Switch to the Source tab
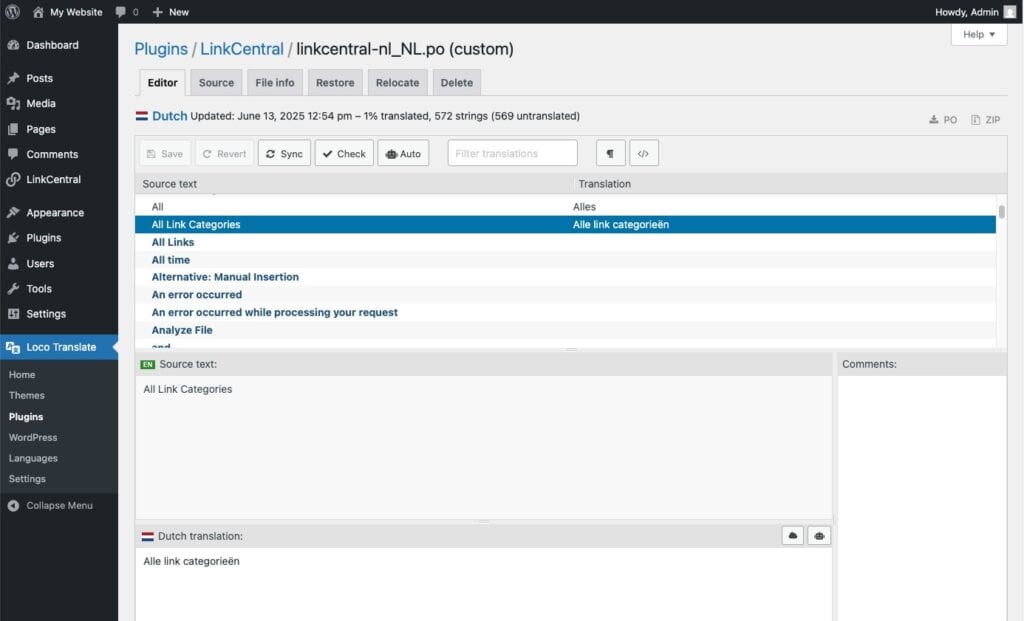 click(x=216, y=83)
